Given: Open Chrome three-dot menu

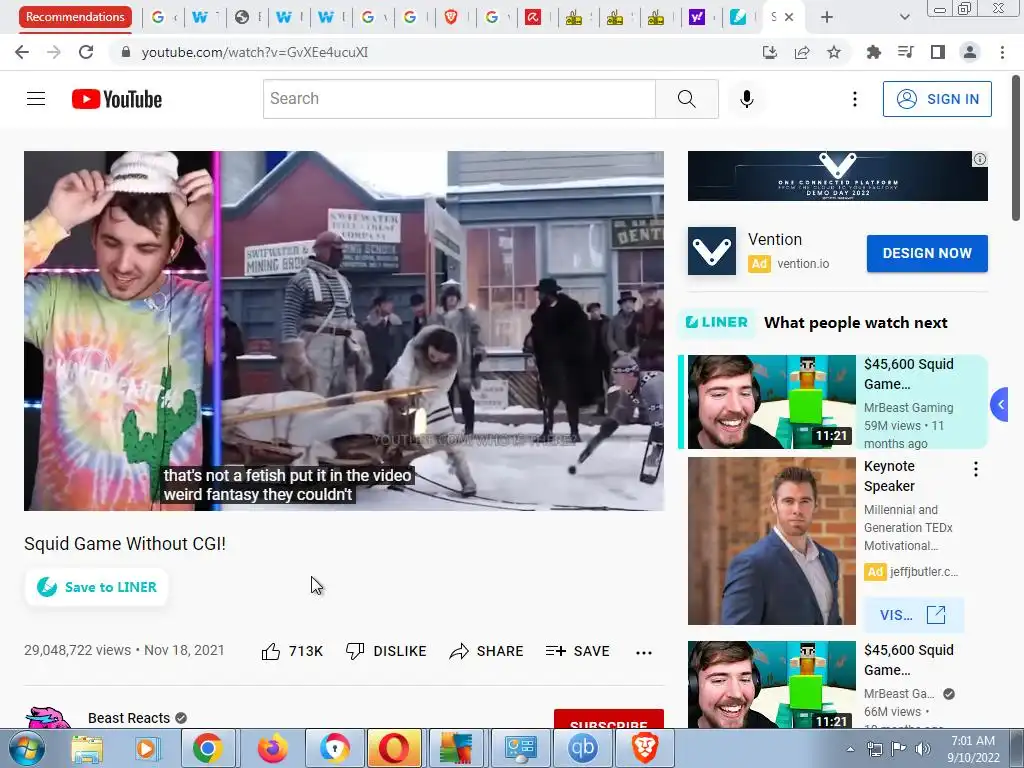Looking at the screenshot, I should tap(1002, 52).
